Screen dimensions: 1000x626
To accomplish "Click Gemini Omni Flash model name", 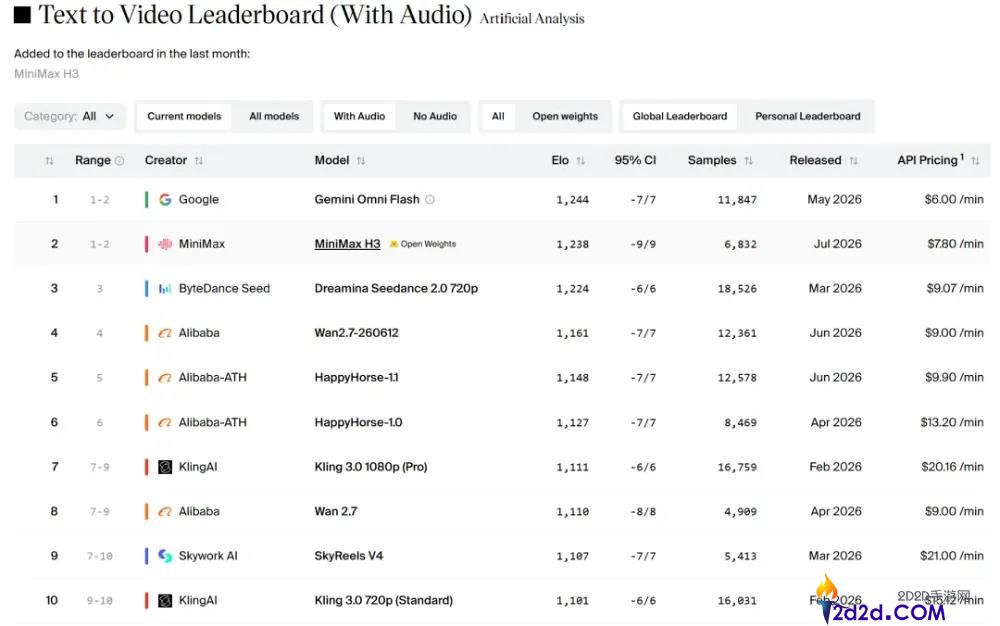I will (x=367, y=200).
